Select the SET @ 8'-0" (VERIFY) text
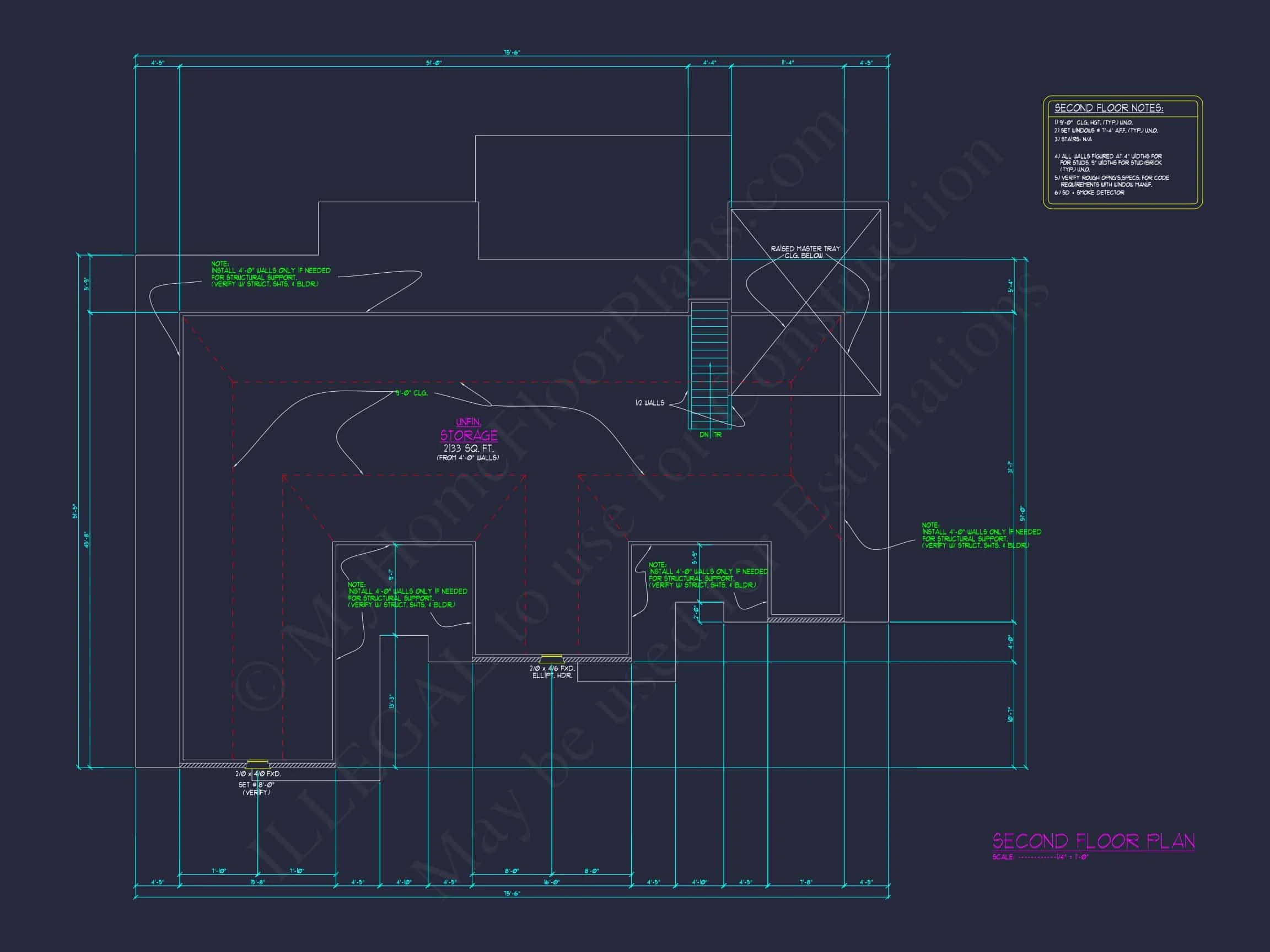The width and height of the screenshot is (1270, 952). pos(256,788)
